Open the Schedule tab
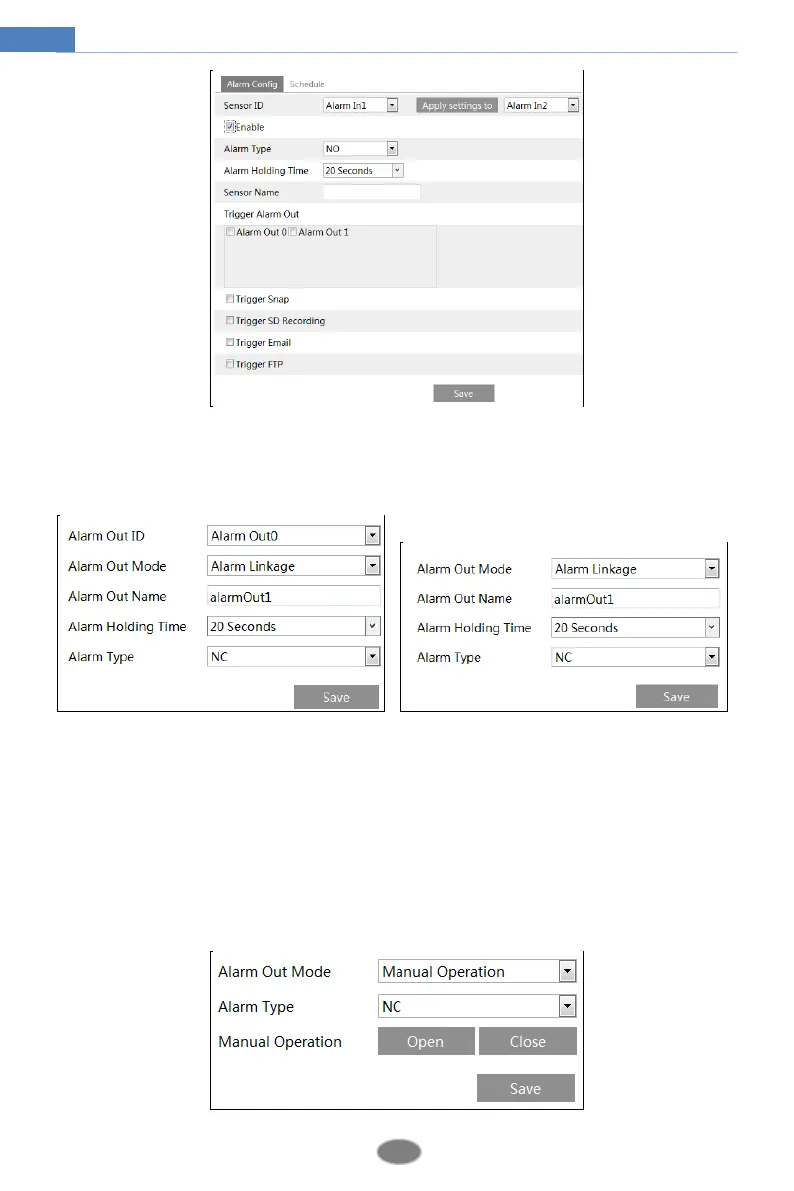This screenshot has width=794, height=1191. click(x=307, y=84)
